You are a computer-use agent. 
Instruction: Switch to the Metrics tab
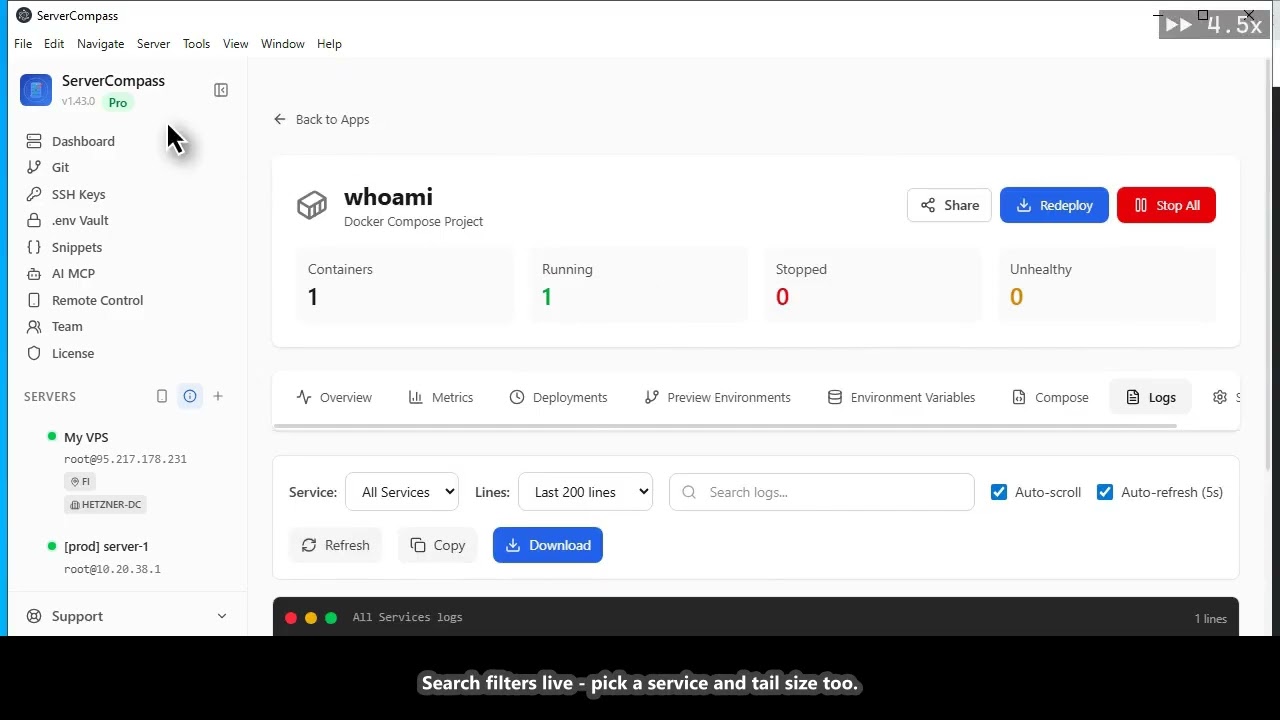[441, 397]
